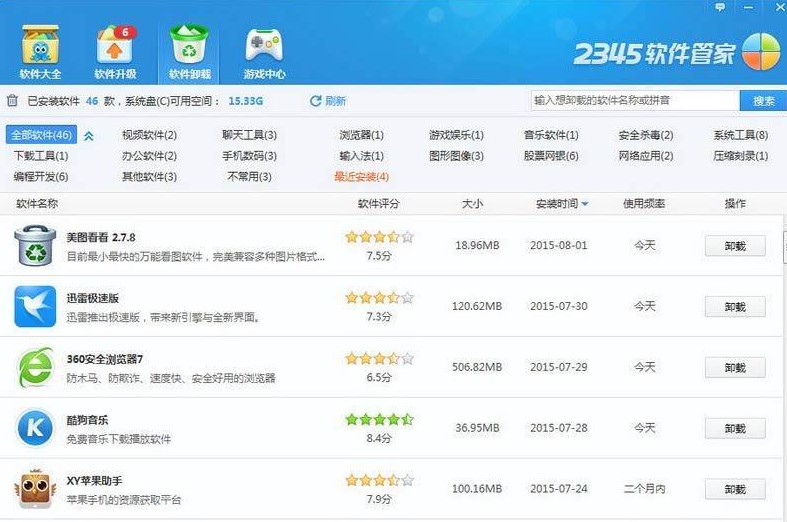The width and height of the screenshot is (787, 522).
Task: Select the 办公软件(2) category
Action: click(x=149, y=156)
